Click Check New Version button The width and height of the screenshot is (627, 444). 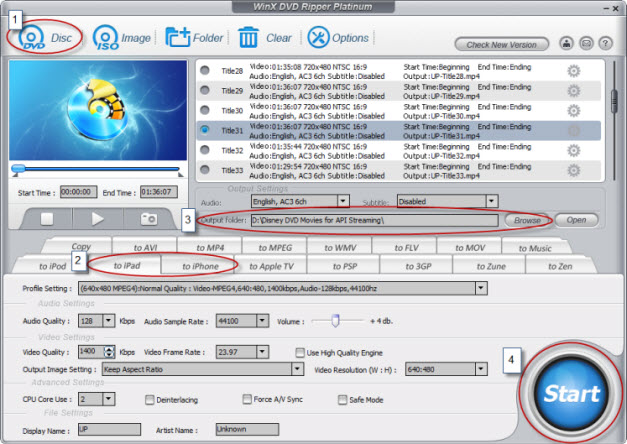click(501, 44)
